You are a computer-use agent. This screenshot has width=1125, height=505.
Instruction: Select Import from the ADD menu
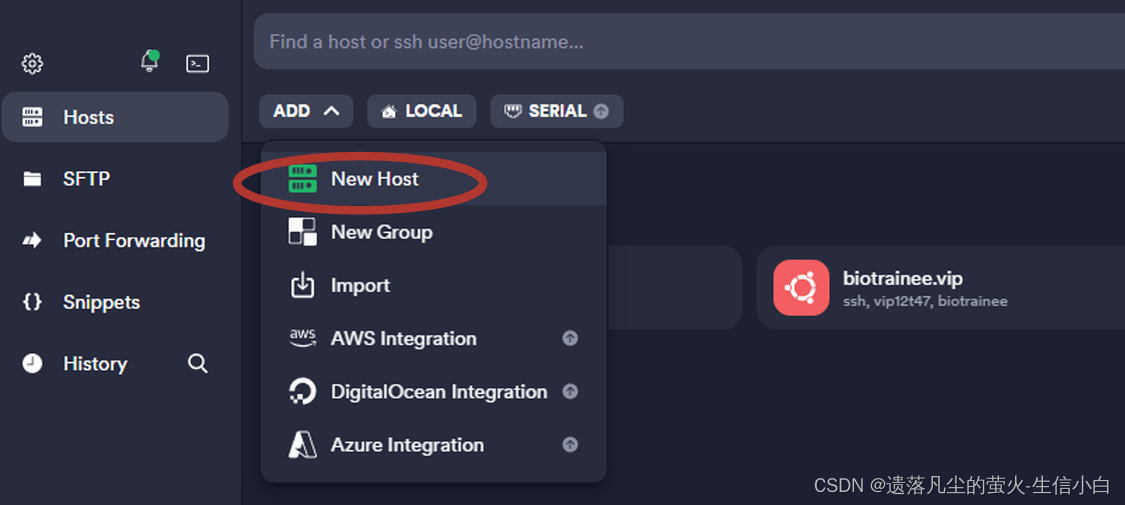pos(360,285)
